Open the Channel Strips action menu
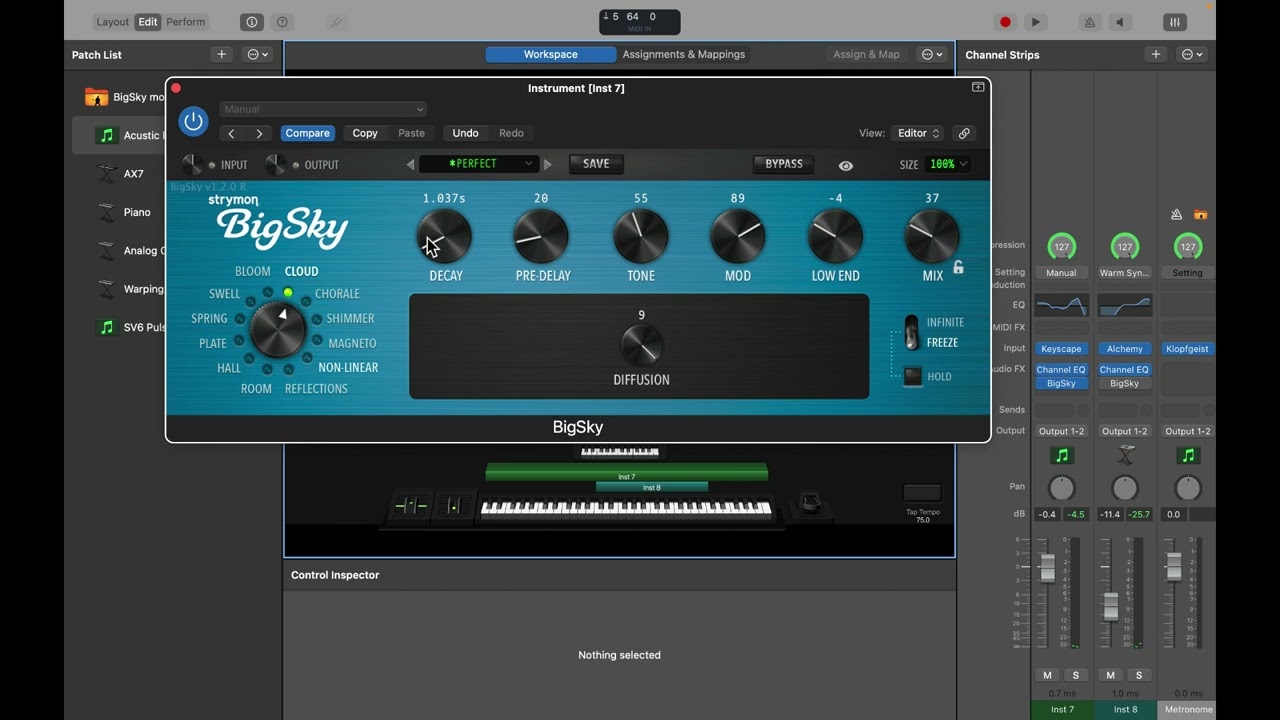 click(1192, 54)
